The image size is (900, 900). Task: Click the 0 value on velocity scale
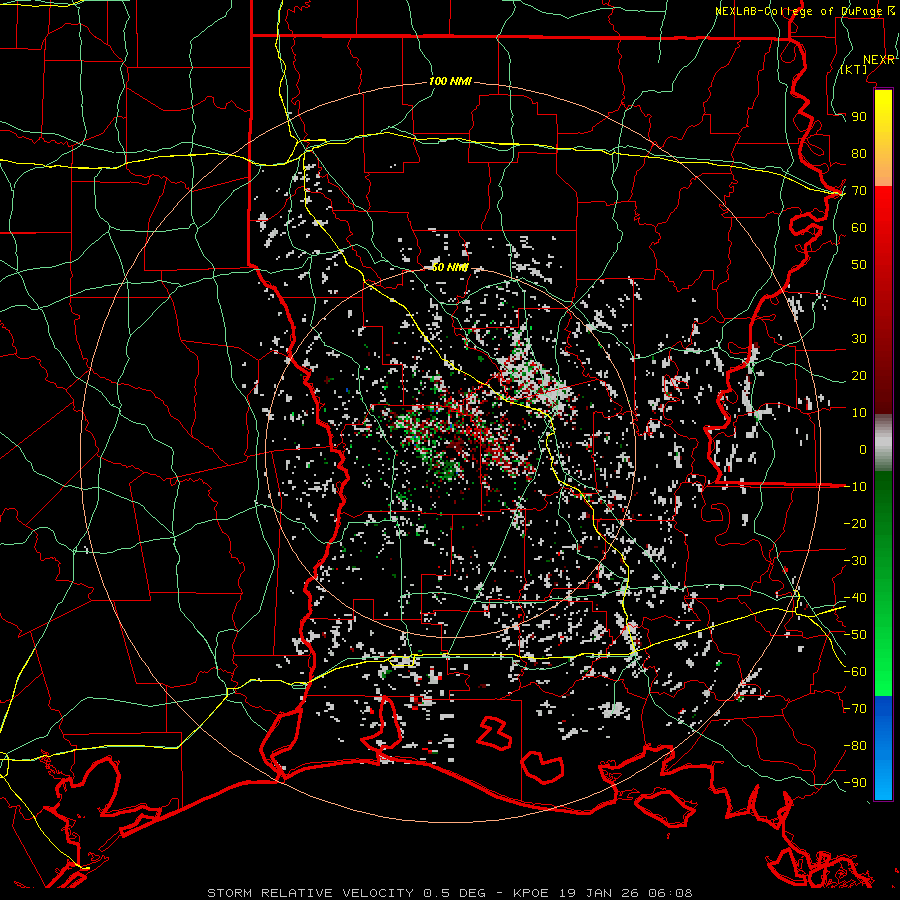863,449
